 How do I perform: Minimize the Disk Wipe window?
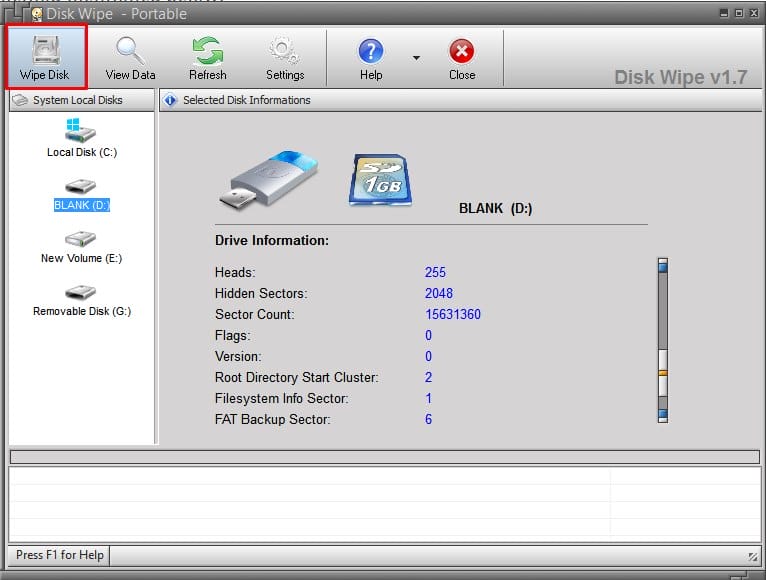point(724,13)
